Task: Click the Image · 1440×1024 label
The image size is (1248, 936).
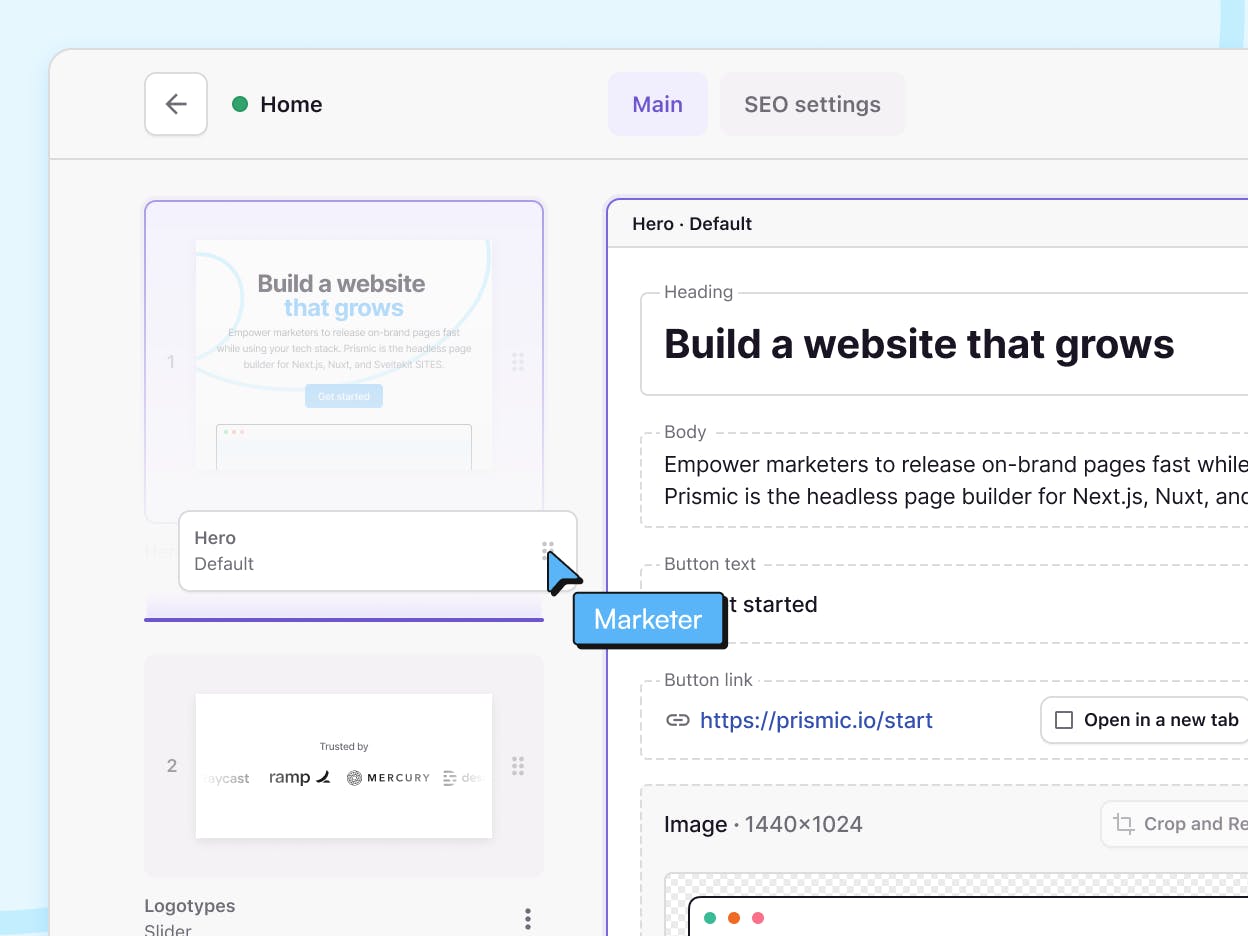Action: [x=763, y=825]
